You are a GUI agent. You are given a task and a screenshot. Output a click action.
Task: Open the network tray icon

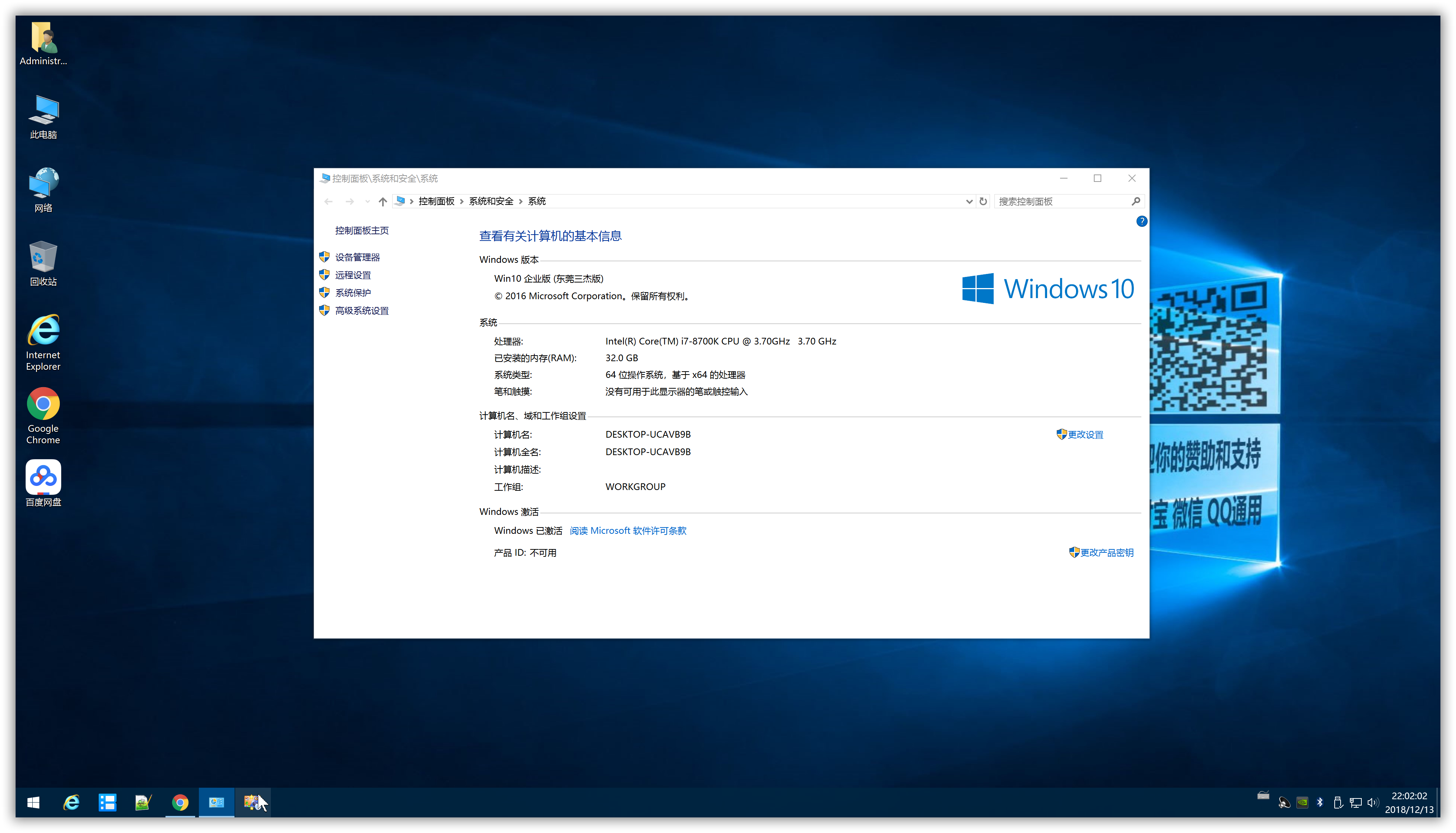point(1355,803)
